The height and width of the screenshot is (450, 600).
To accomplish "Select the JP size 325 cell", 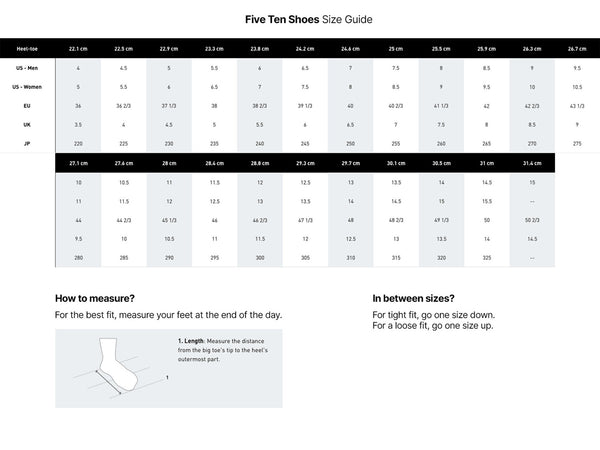I will click(486, 258).
